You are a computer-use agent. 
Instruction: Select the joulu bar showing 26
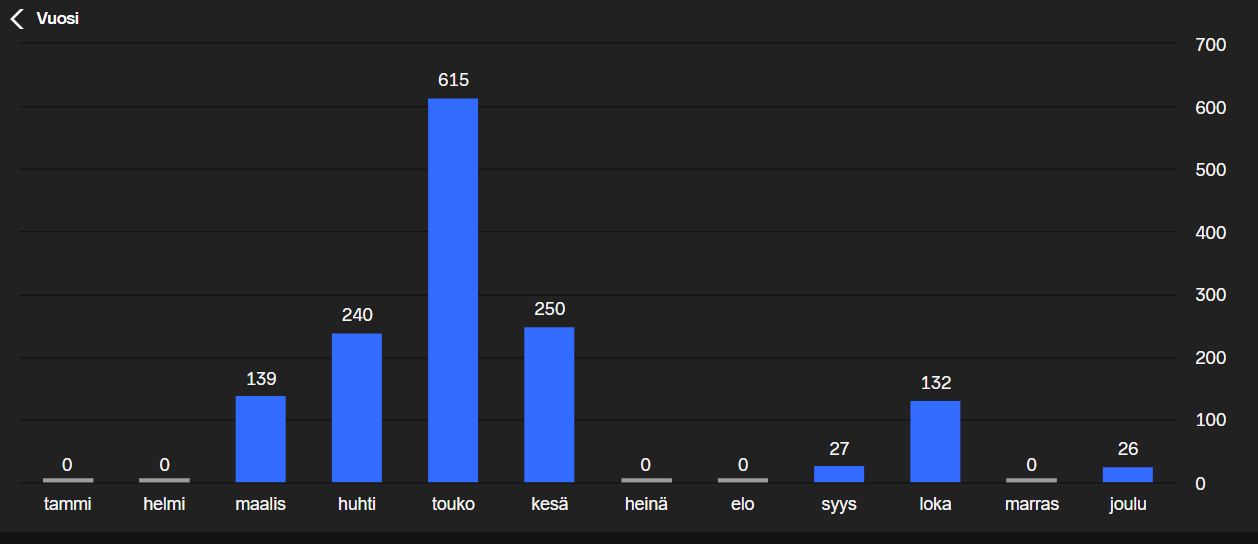1128,475
